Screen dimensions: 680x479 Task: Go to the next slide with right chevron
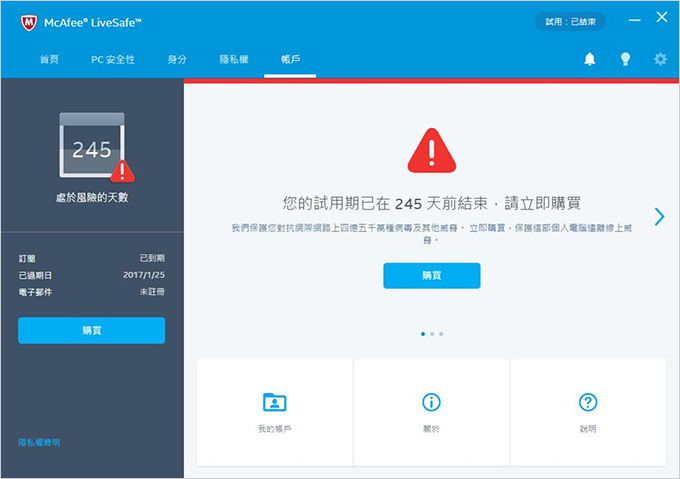659,216
